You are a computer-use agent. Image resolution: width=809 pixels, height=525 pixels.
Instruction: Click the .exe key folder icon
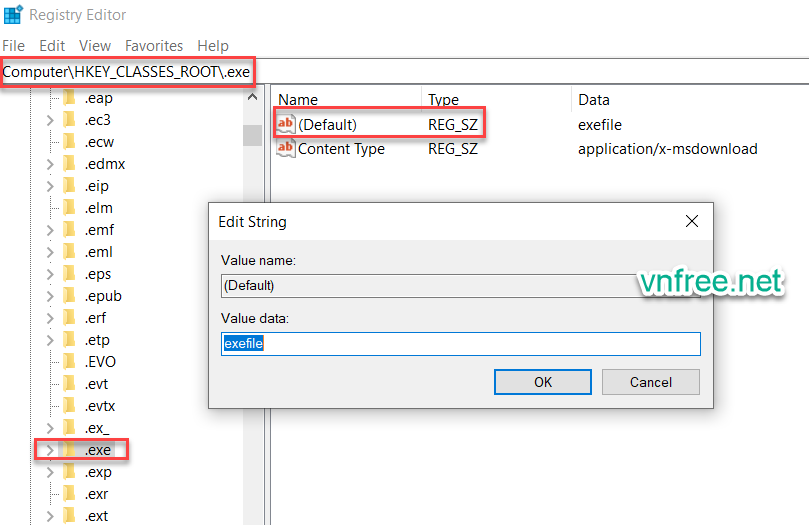coord(69,450)
